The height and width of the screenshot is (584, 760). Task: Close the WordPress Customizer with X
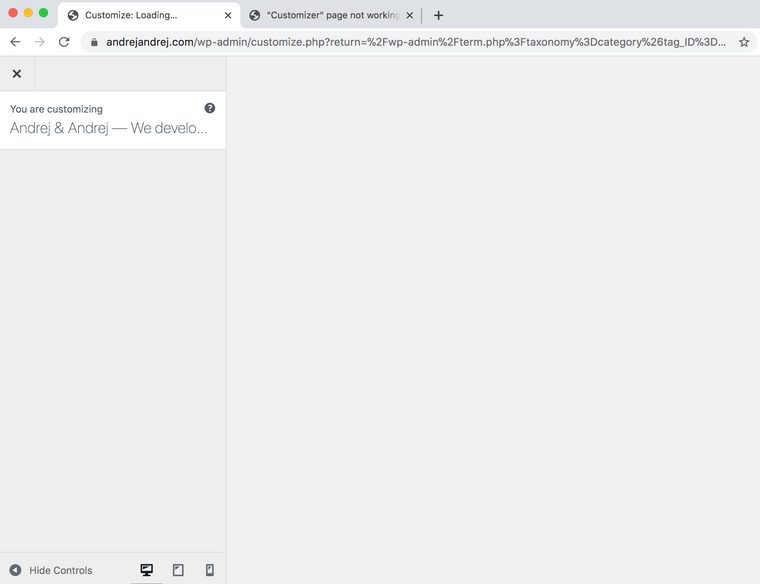[17, 74]
